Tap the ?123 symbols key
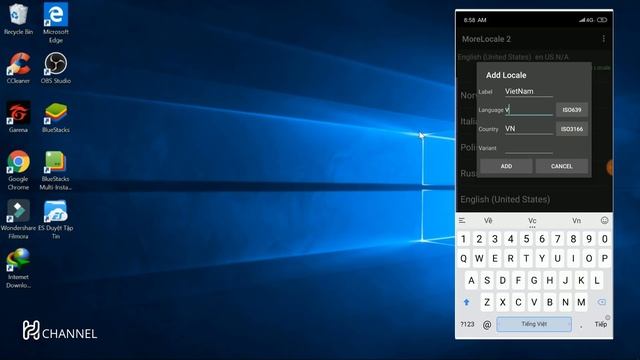The height and width of the screenshot is (360, 640). (x=467, y=324)
